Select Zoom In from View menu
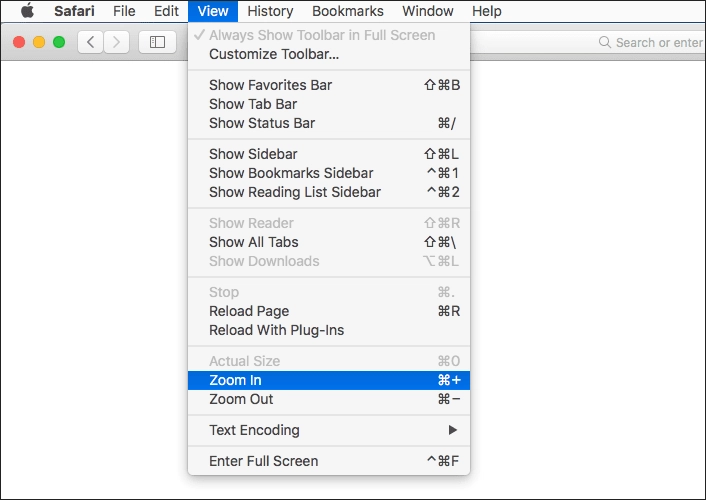Viewport: 706px width, 500px height. [x=329, y=380]
